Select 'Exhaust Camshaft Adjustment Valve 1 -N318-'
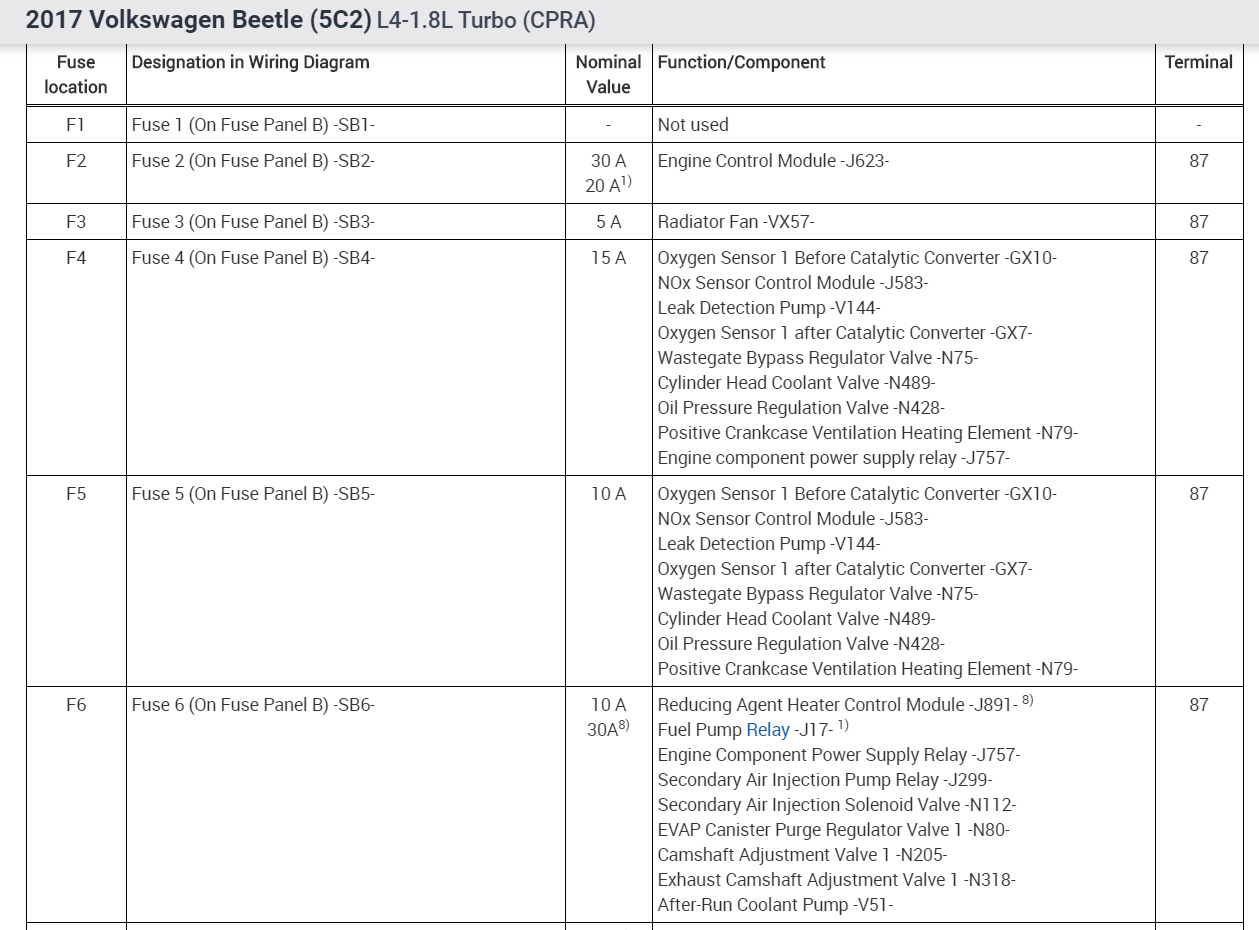The width and height of the screenshot is (1259, 930). (x=836, y=880)
